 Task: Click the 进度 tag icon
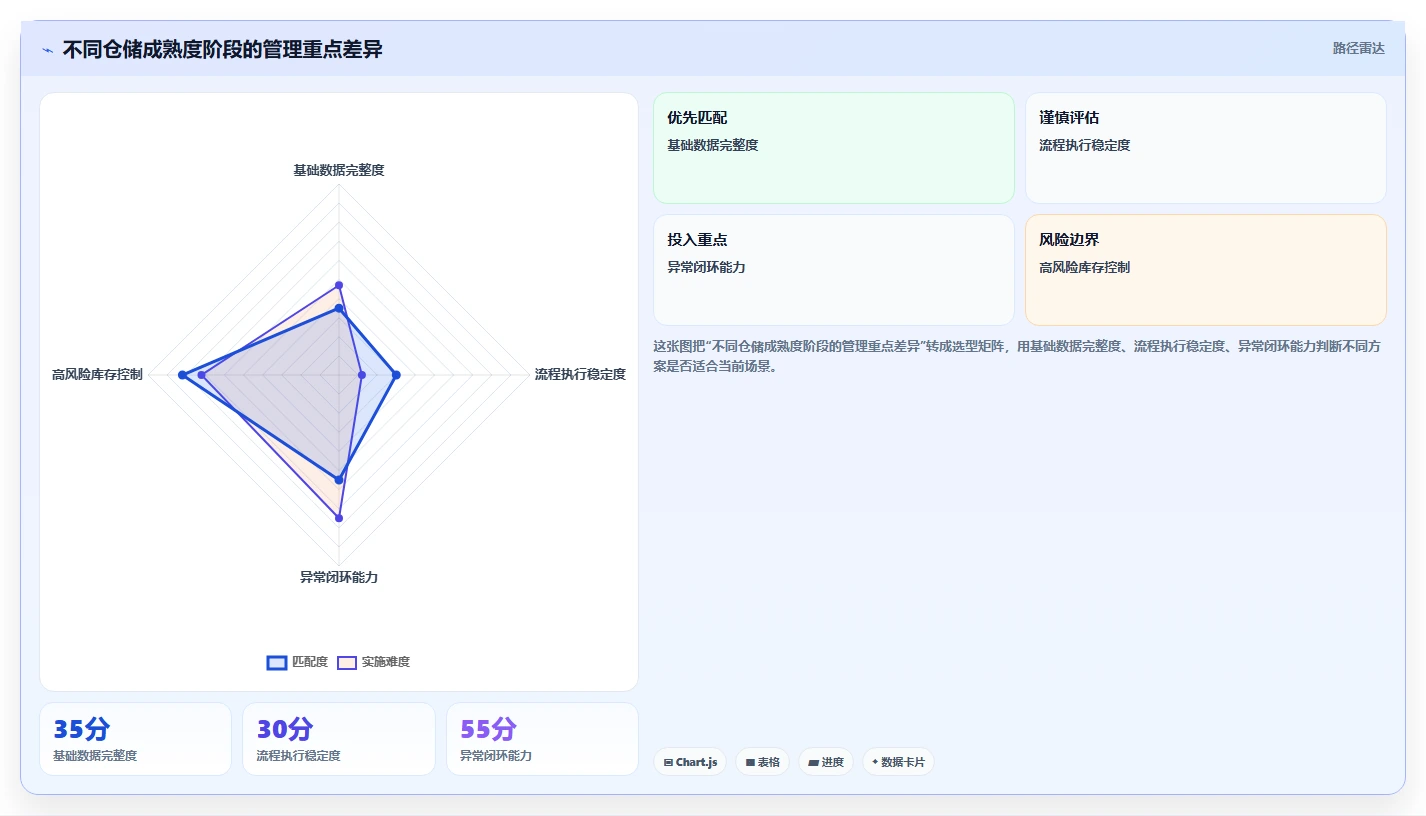point(813,762)
